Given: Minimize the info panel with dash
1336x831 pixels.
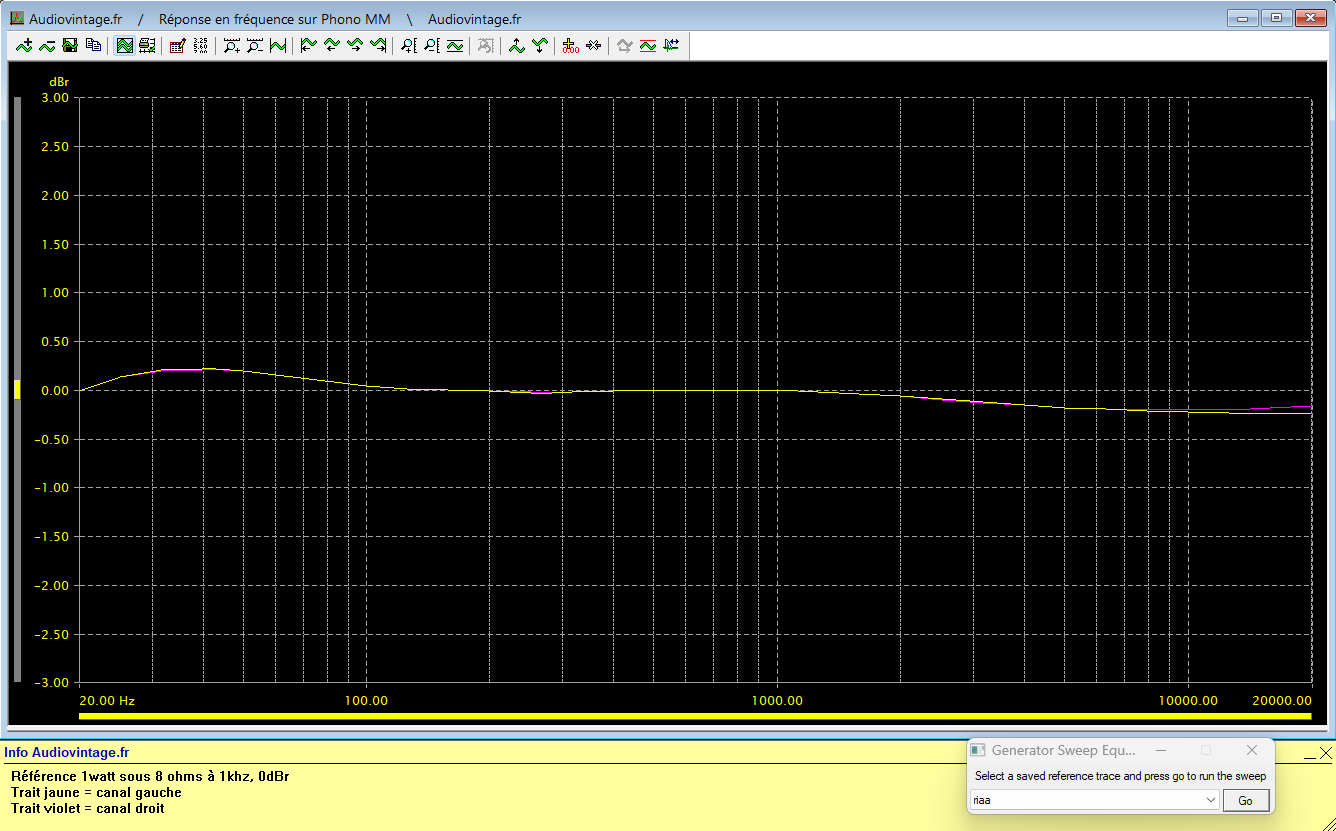Looking at the screenshot, I should (1309, 757).
